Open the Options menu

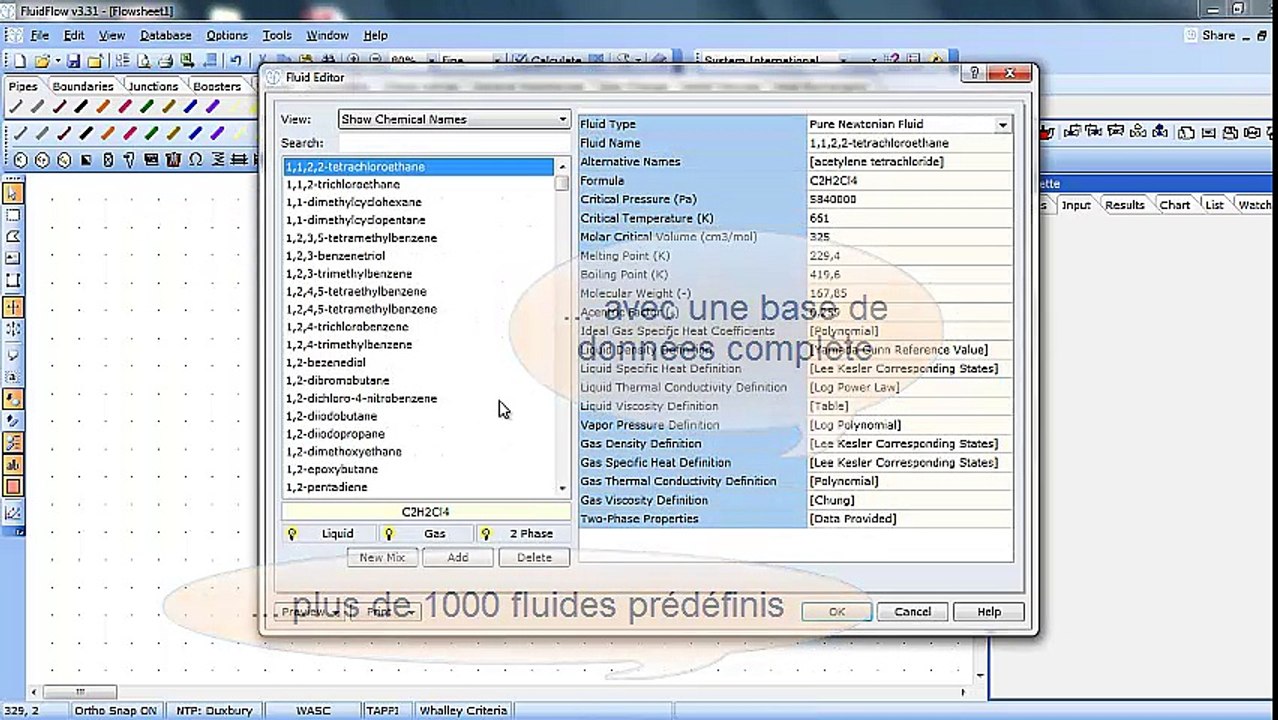(227, 35)
